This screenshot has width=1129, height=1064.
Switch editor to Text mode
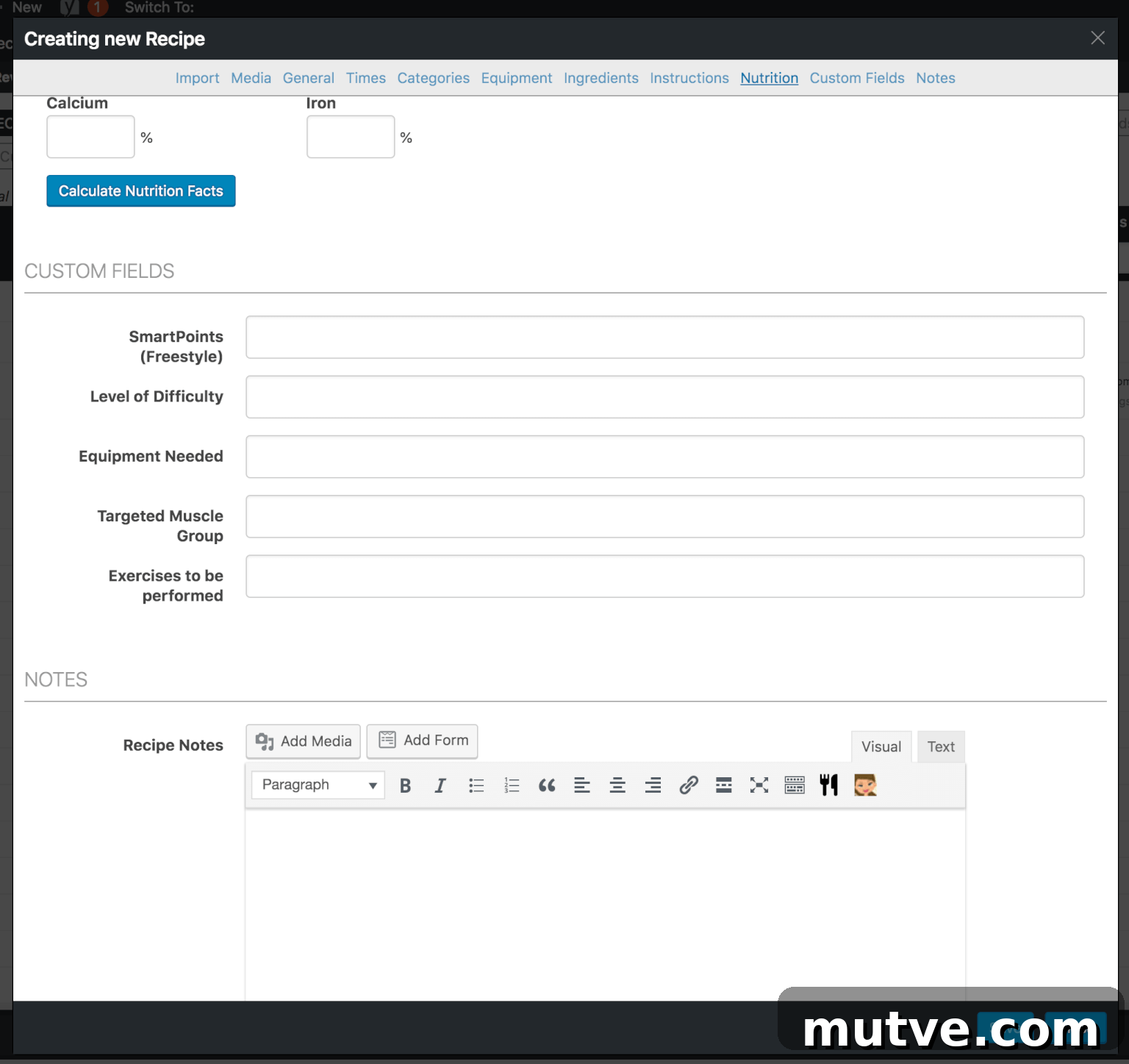pyautogui.click(x=941, y=747)
